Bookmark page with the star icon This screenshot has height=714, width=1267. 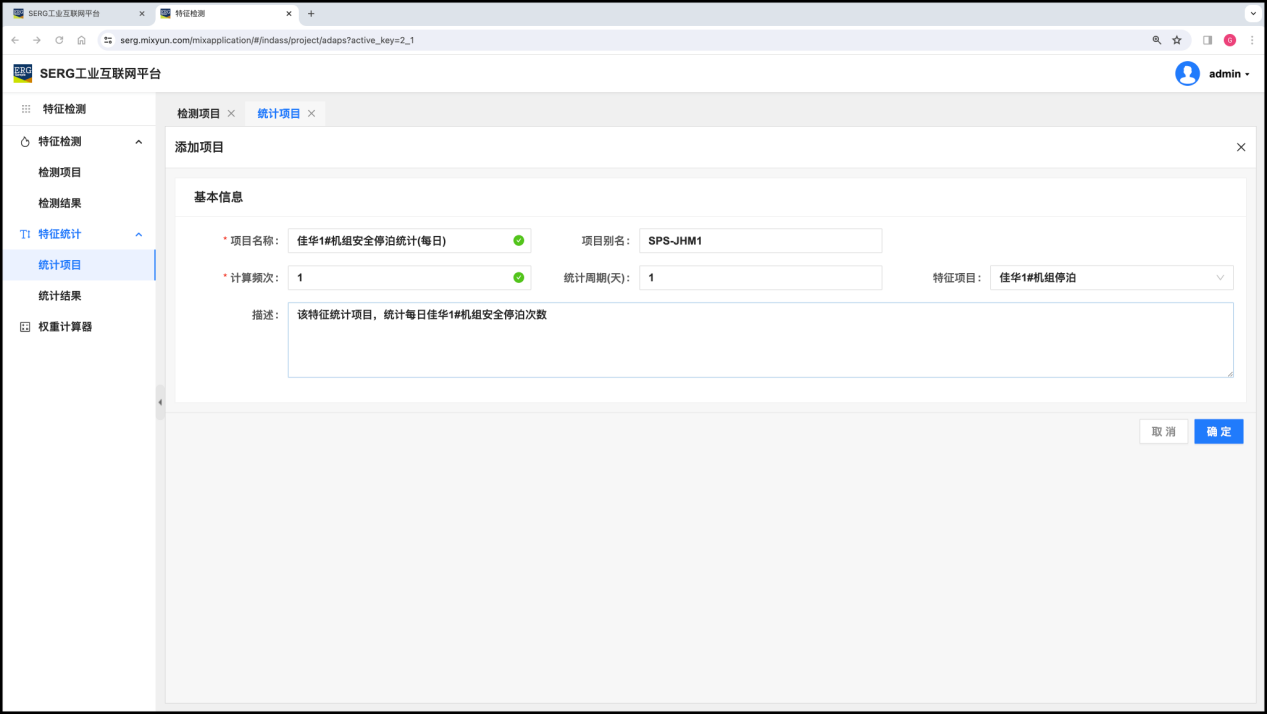[1177, 40]
